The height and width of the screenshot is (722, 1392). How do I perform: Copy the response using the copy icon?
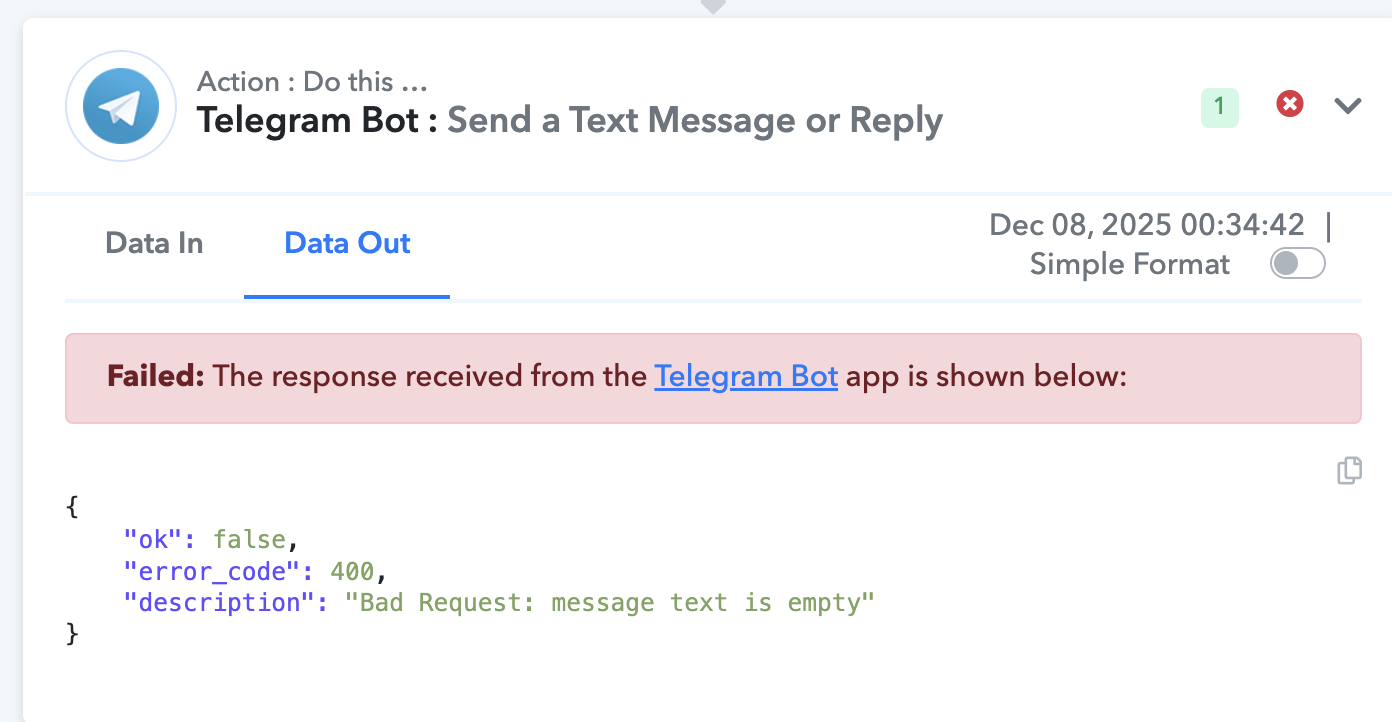pyautogui.click(x=1349, y=471)
